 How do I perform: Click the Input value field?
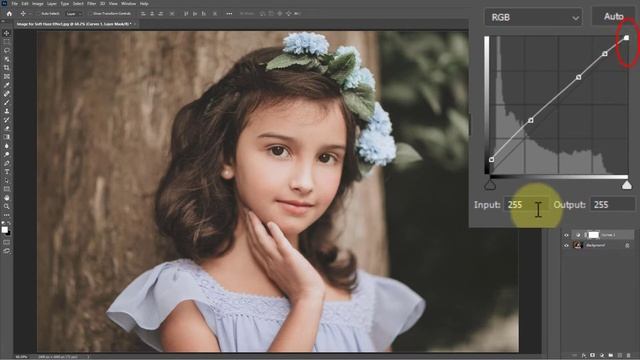point(526,204)
